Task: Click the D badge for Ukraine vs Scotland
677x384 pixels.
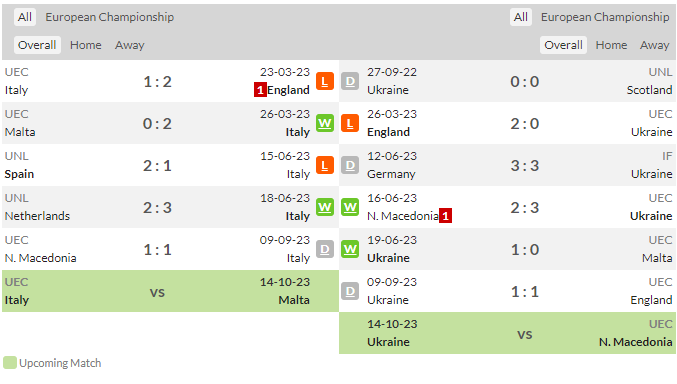Action: tap(350, 81)
